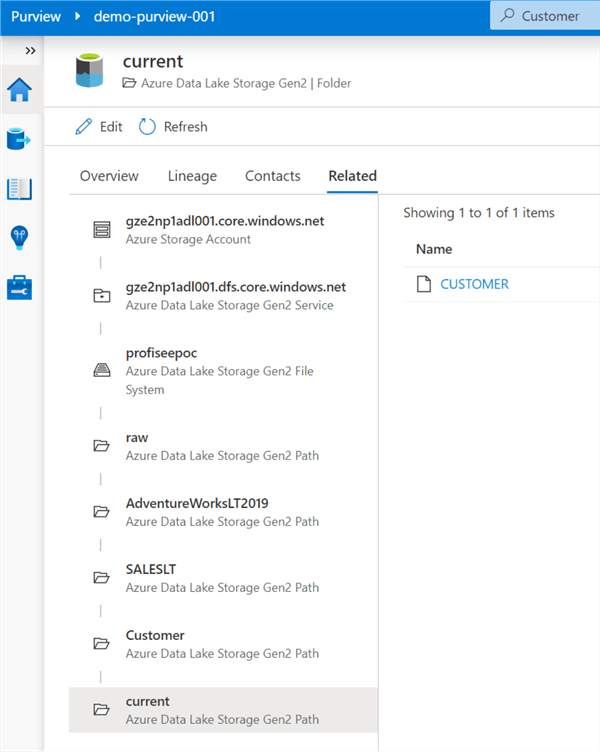Select the current path node in hierarchy
Screen dimensions: 600x752
223,710
